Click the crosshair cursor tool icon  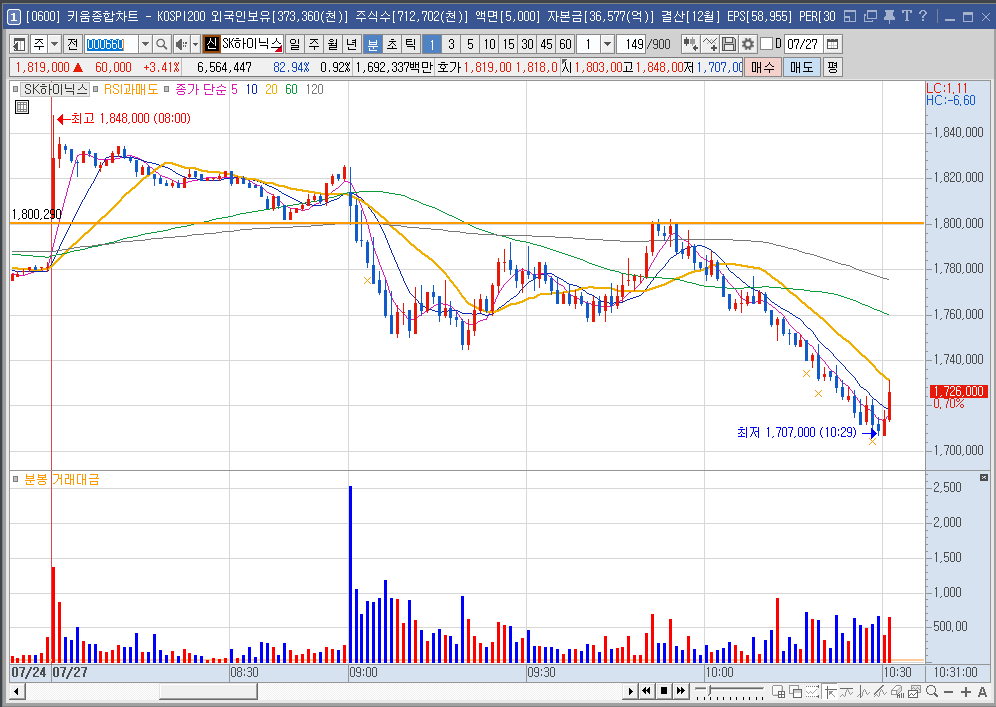(x=829, y=691)
